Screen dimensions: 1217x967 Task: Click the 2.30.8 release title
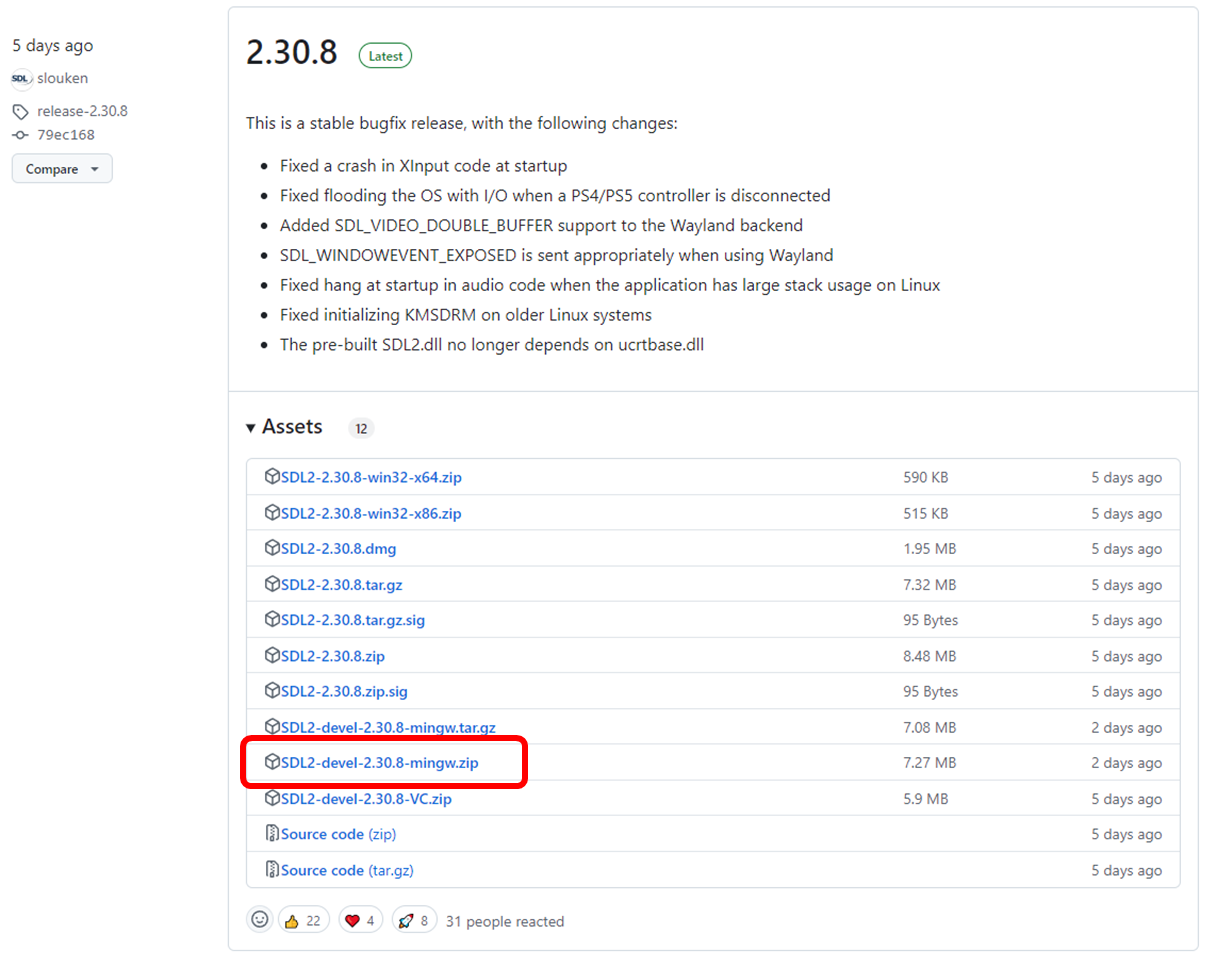click(292, 53)
